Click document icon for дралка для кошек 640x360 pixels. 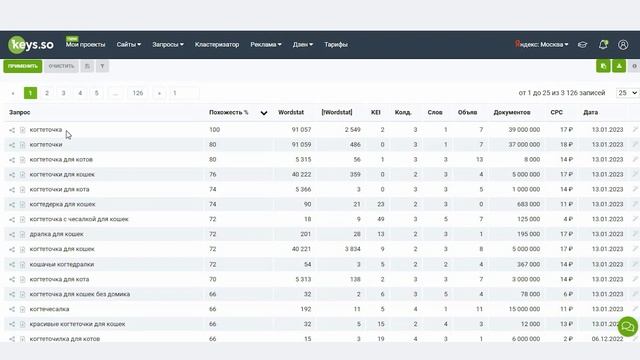pyautogui.click(x=22, y=234)
